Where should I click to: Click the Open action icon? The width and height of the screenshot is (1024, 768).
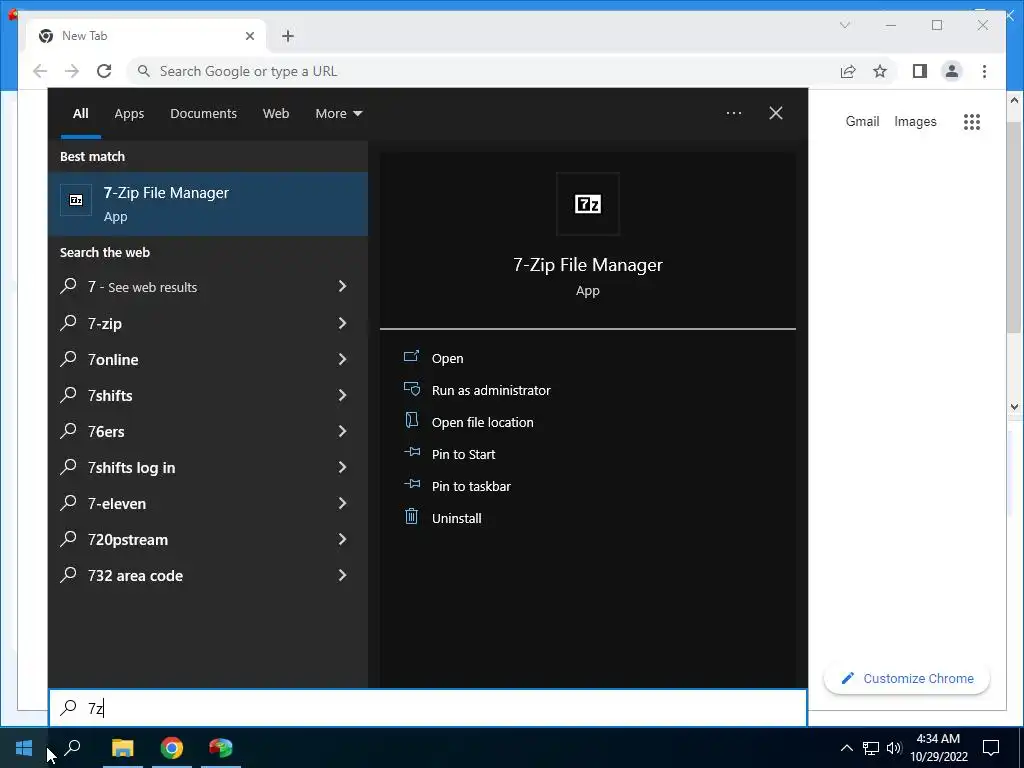pyautogui.click(x=411, y=356)
